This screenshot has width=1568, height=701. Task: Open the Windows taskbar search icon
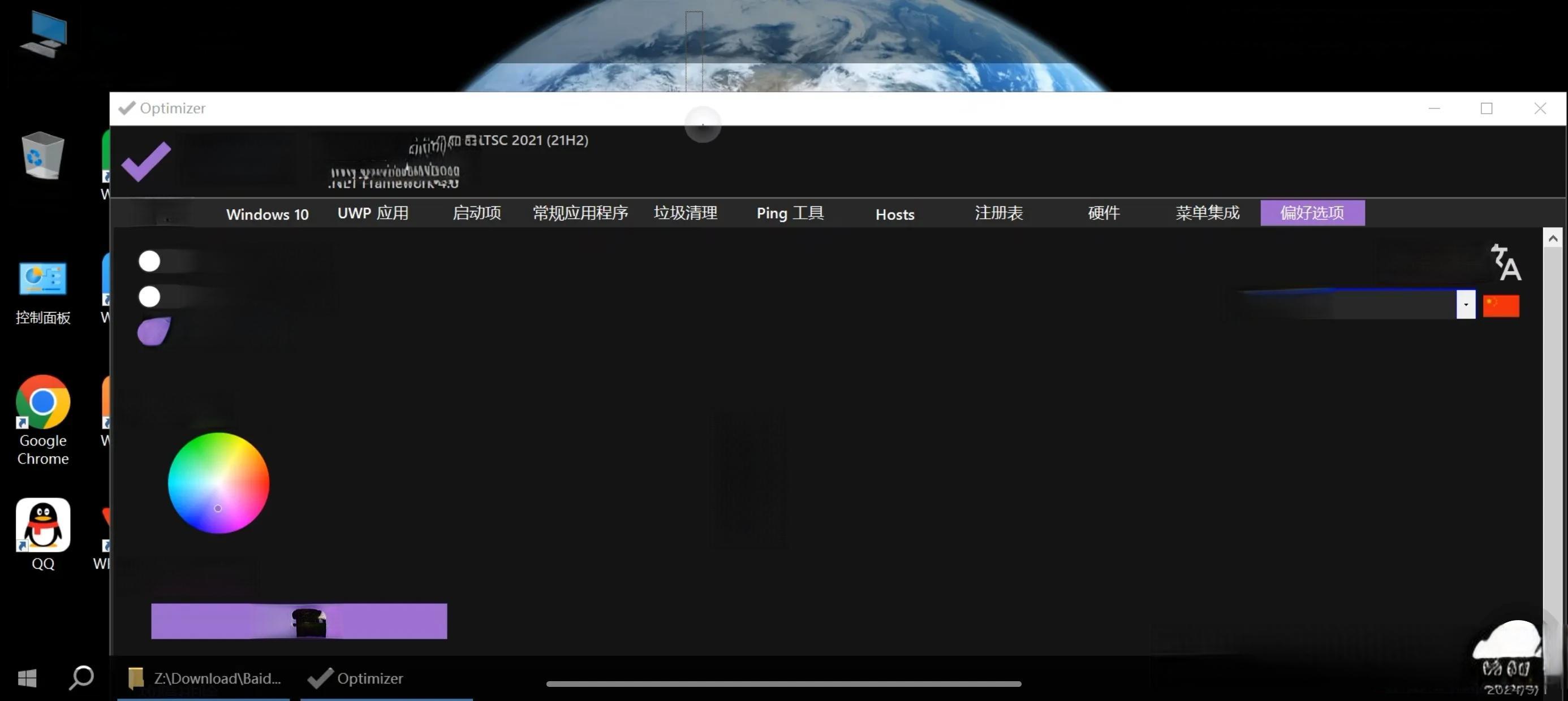pyautogui.click(x=81, y=677)
